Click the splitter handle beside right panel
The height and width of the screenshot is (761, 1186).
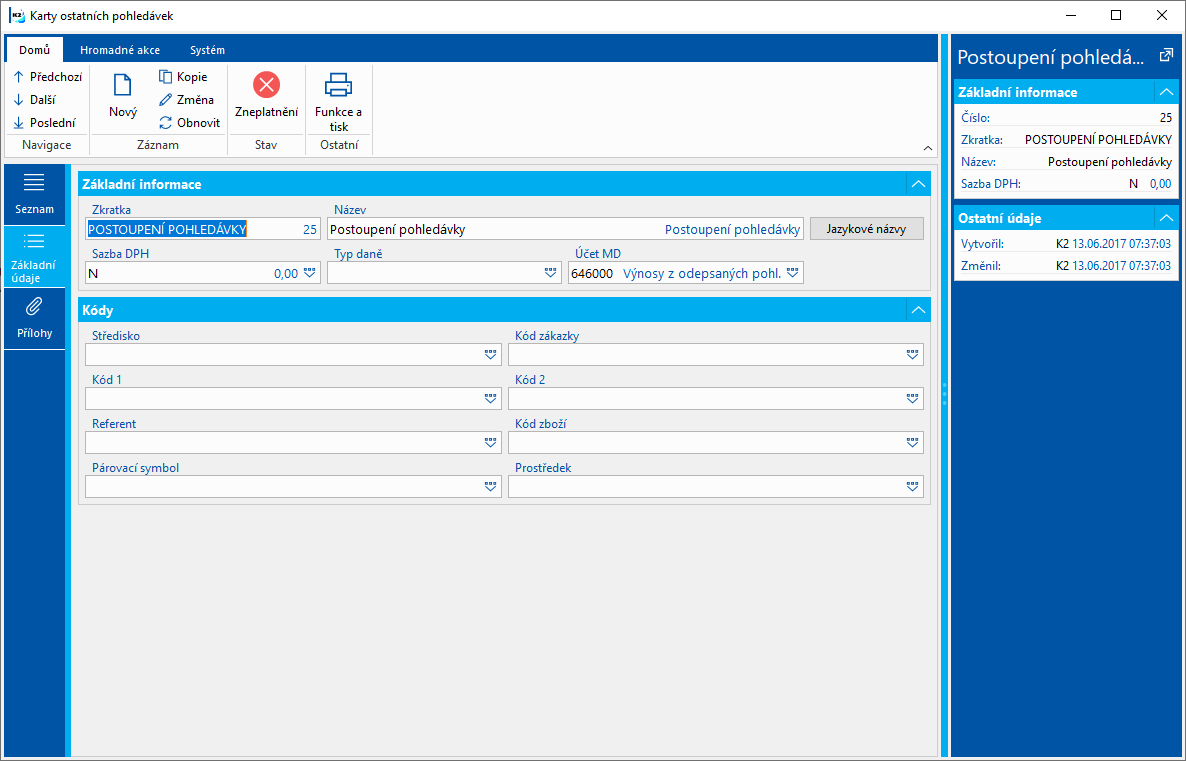[x=944, y=394]
